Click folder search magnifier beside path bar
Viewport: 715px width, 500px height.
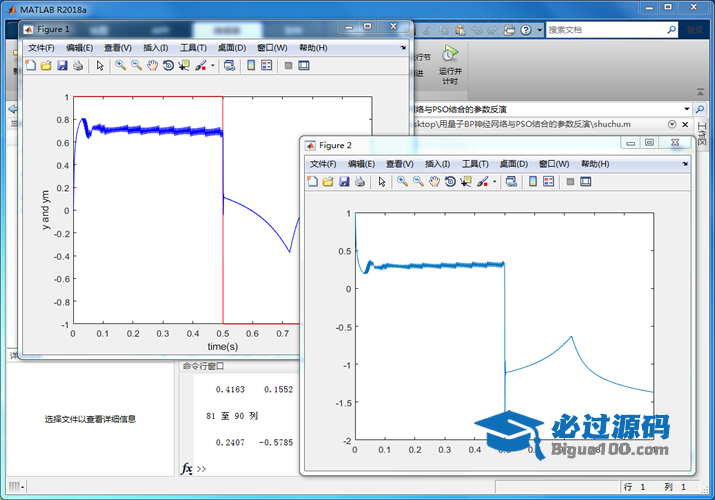(x=699, y=109)
